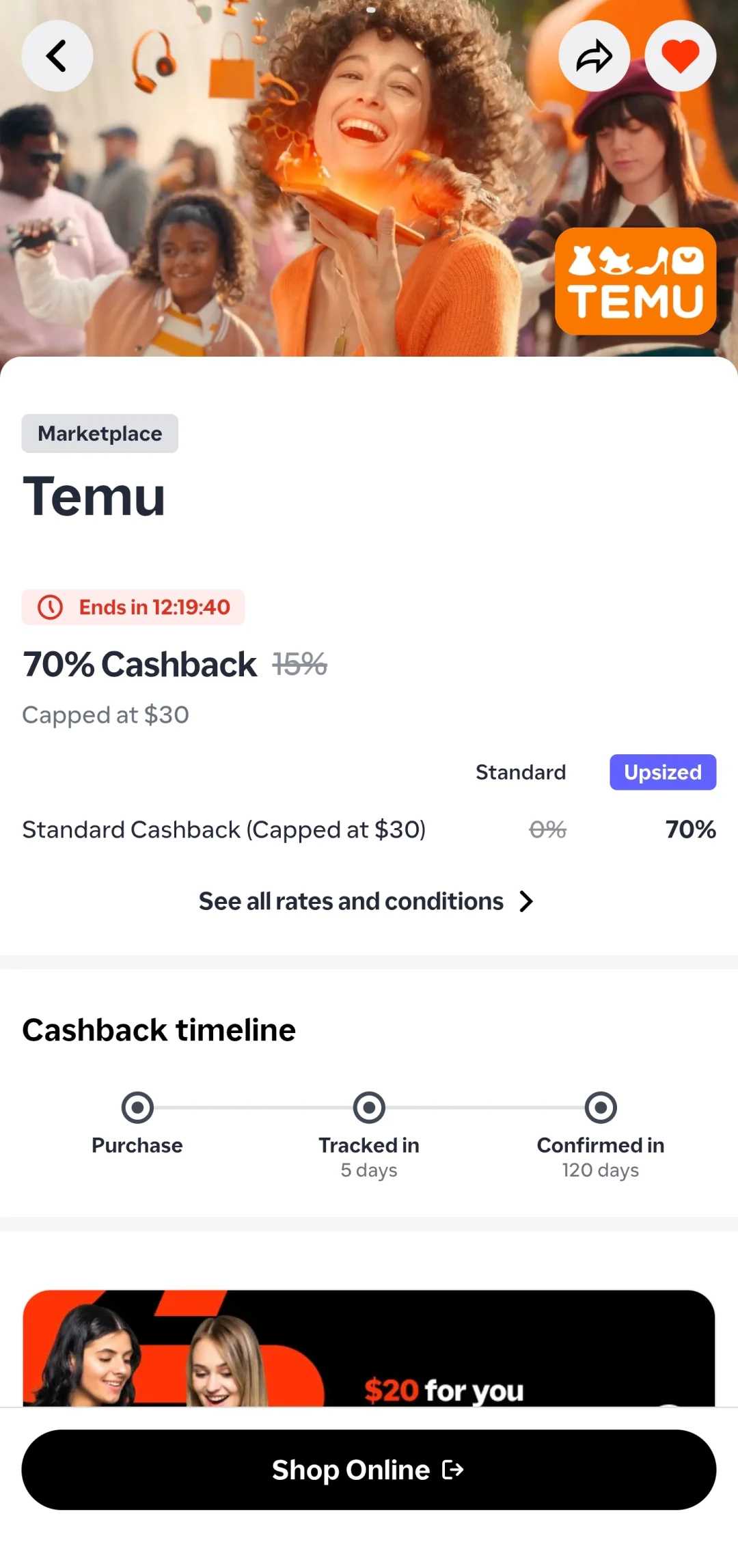
Task: Tap the Temu hero banner image
Action: pos(369,178)
